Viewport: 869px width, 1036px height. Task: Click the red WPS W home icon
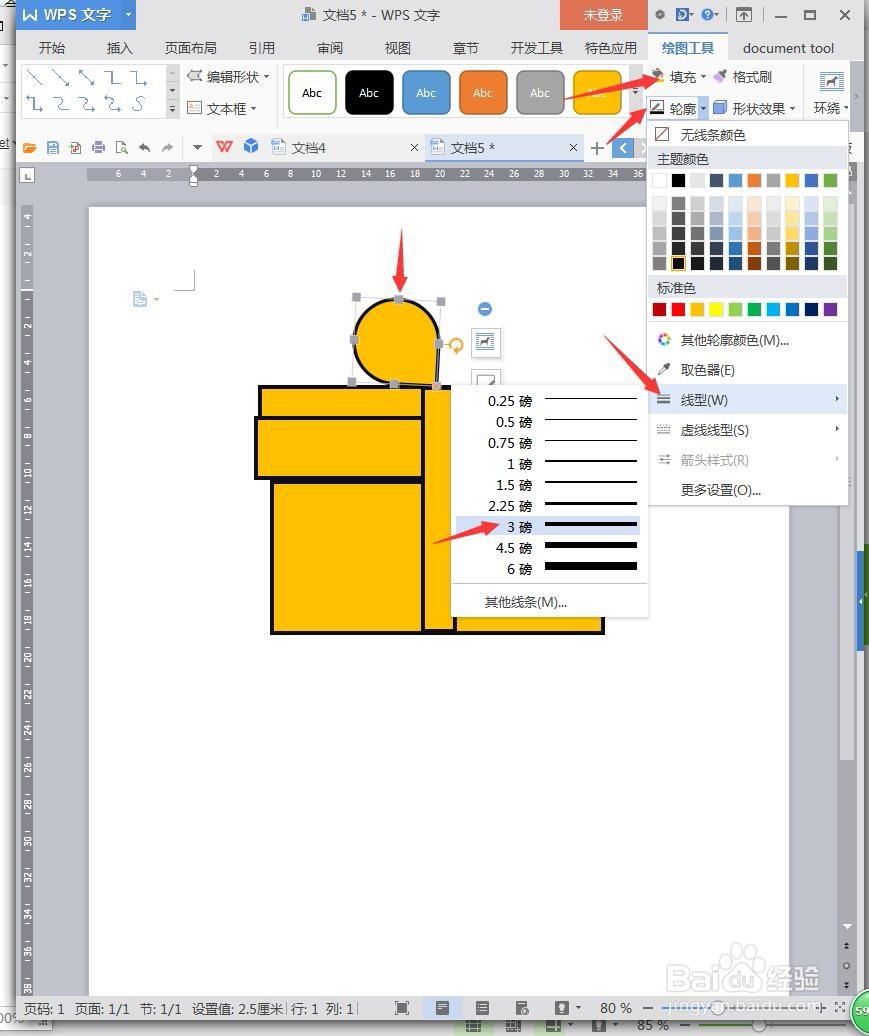[x=225, y=146]
